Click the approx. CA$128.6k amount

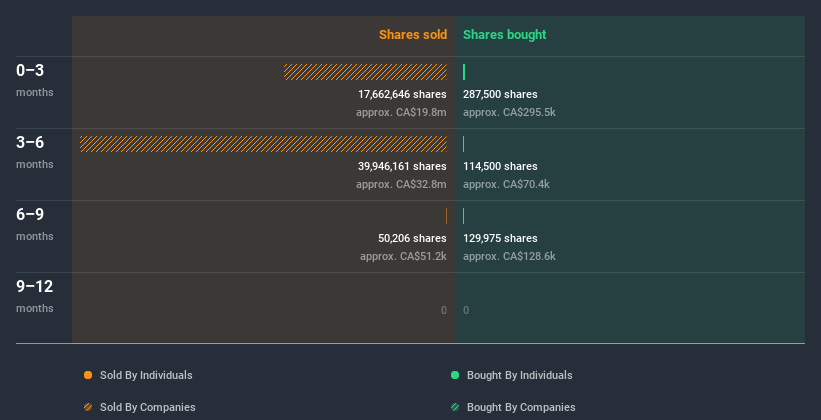pyautogui.click(x=509, y=256)
